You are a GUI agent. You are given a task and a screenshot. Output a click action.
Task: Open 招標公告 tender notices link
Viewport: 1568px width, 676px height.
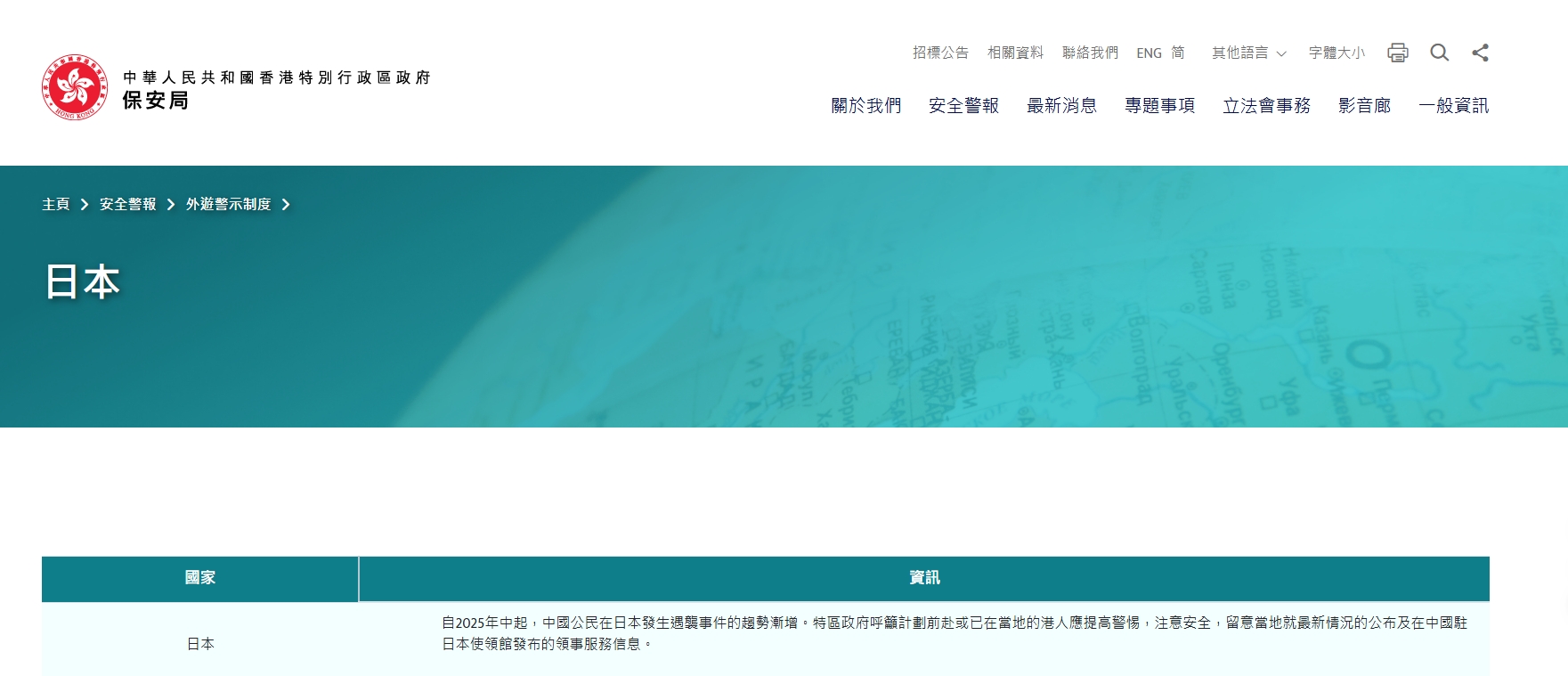click(x=940, y=53)
